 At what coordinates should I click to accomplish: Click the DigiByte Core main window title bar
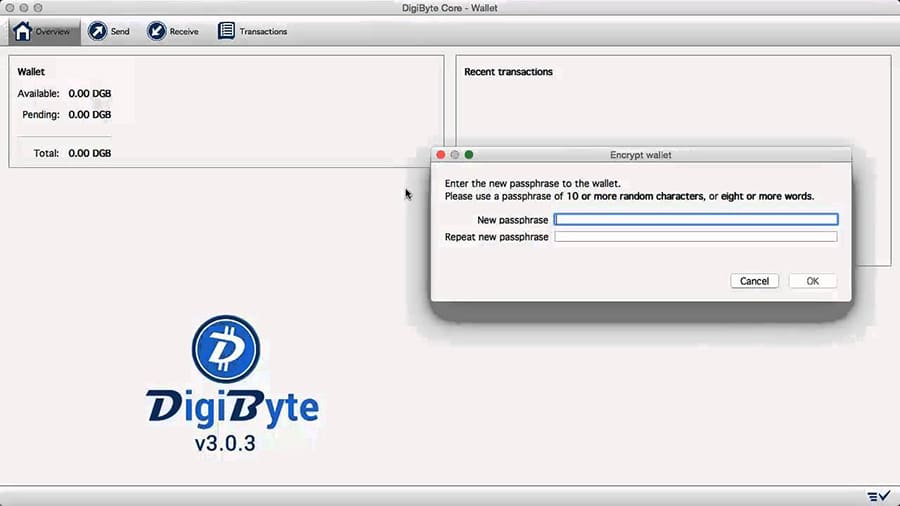pos(450,8)
